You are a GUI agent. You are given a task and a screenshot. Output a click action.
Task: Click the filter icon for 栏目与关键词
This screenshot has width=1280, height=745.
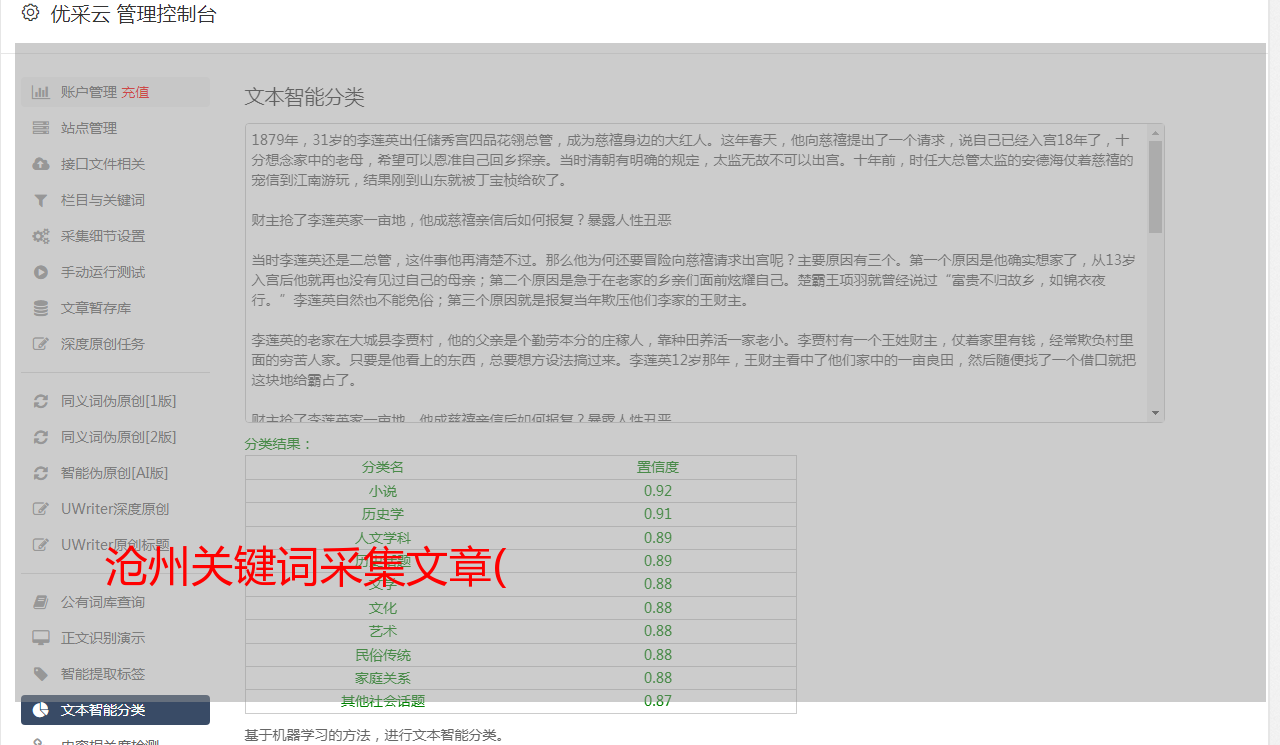pyautogui.click(x=41, y=200)
